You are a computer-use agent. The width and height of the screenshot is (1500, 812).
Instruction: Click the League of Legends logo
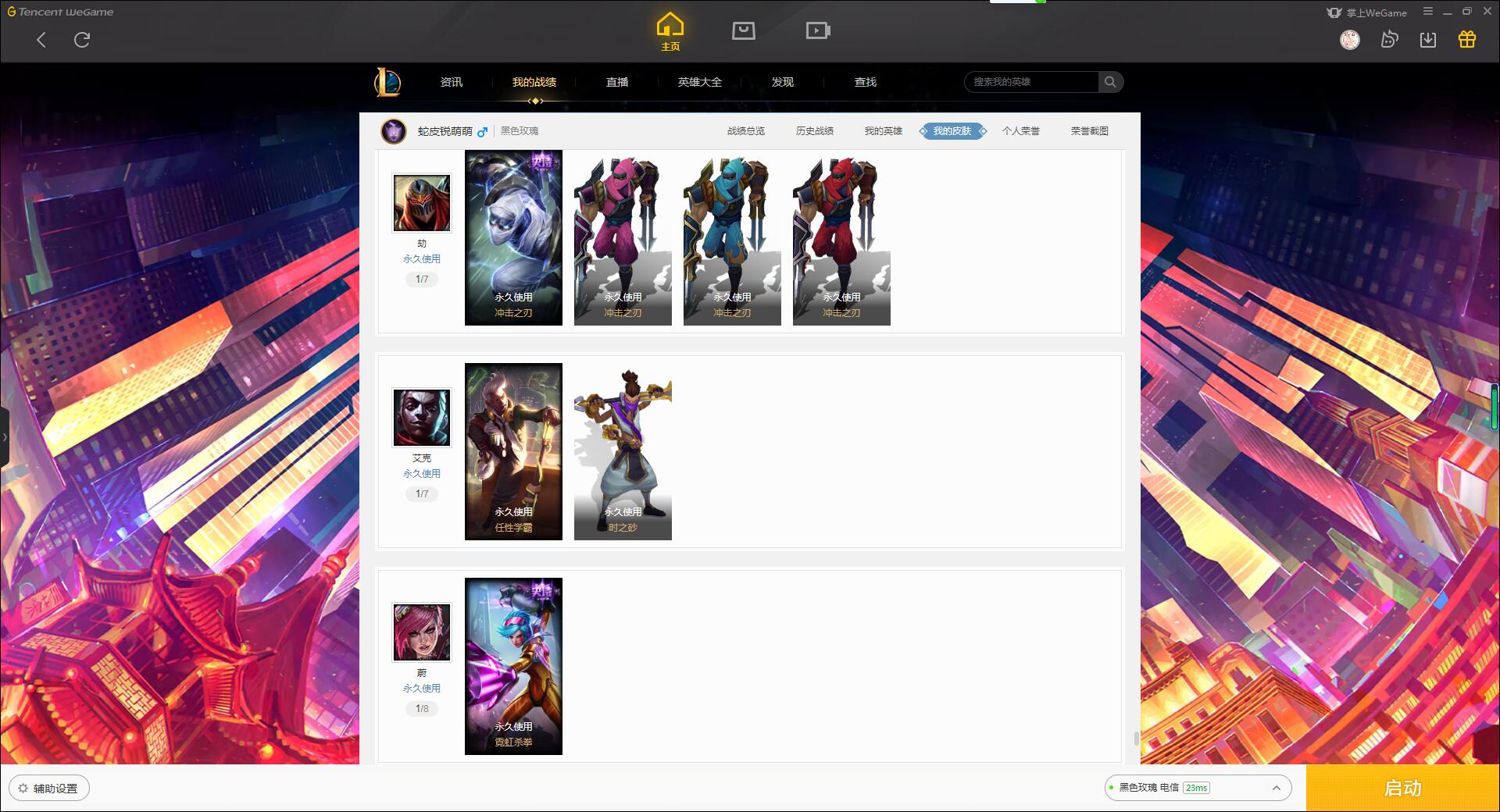387,82
